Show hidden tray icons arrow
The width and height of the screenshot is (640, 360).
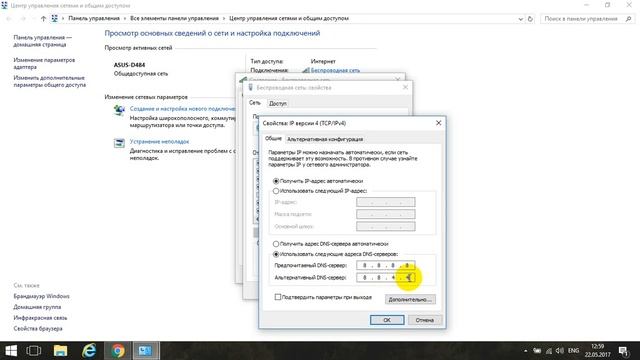(x=525, y=351)
